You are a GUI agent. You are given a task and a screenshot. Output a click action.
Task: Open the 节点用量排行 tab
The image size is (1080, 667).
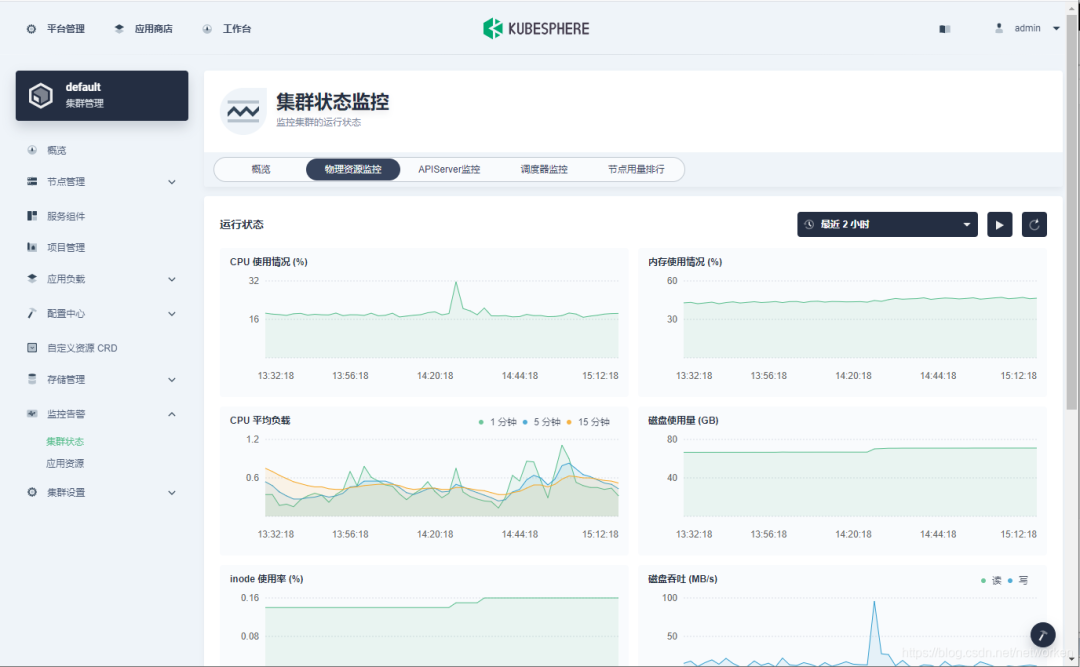pos(636,169)
